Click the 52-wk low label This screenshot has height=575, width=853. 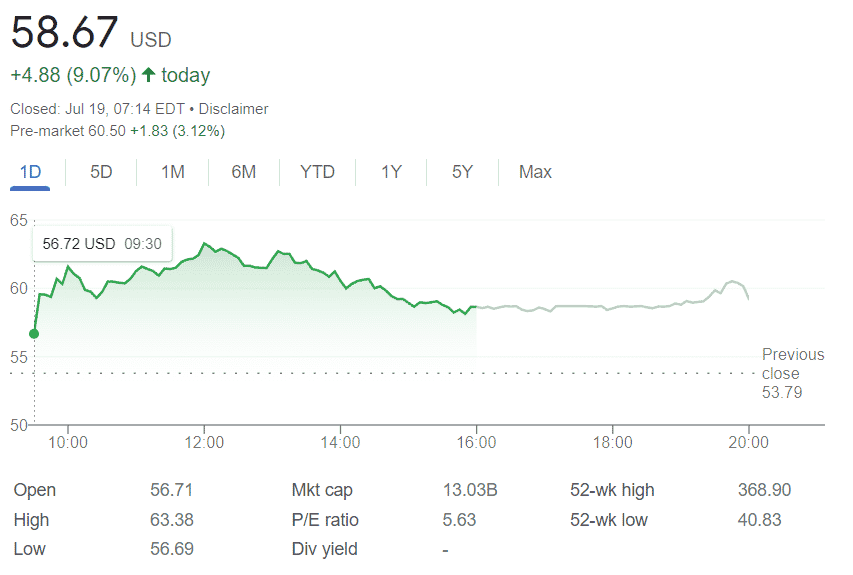click(x=608, y=520)
